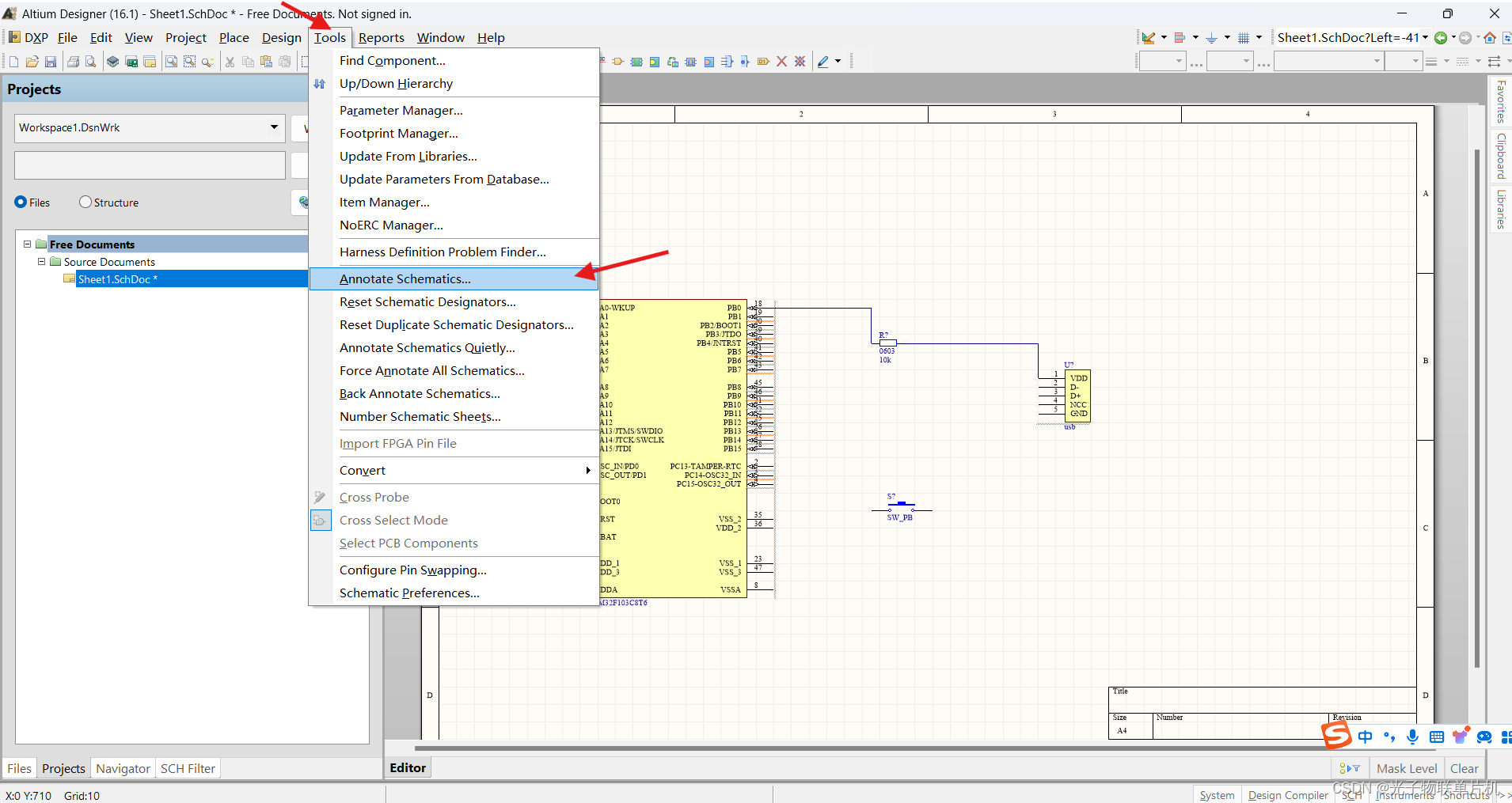Click the Sogou IME microphone icon

[1413, 737]
